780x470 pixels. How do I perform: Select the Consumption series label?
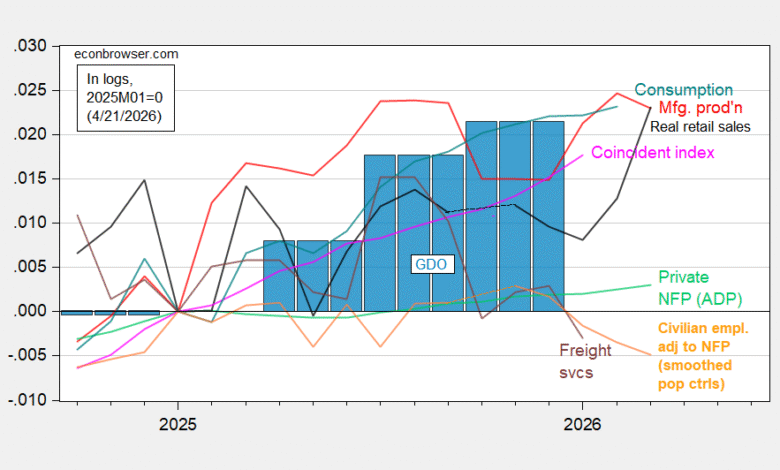click(x=683, y=90)
